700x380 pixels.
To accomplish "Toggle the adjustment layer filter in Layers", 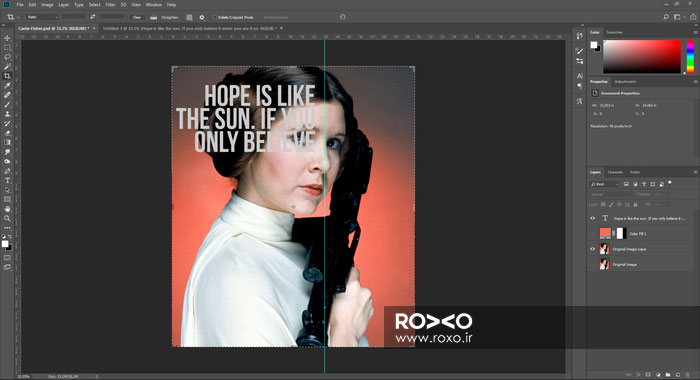I will (635, 184).
